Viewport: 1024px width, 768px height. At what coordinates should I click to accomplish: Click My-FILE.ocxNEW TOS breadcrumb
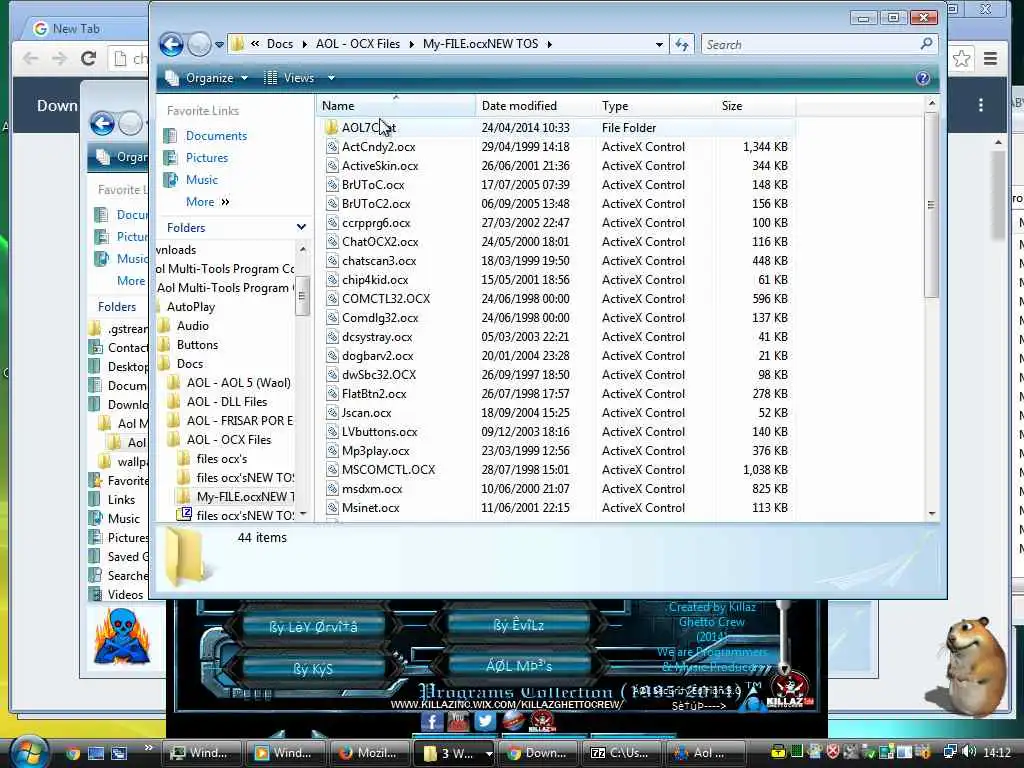coord(481,44)
